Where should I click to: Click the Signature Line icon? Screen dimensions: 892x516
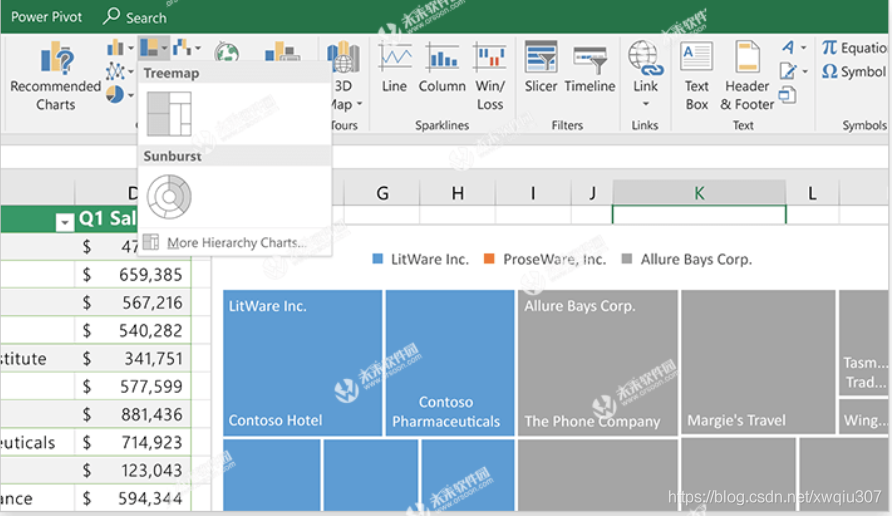coord(788,71)
